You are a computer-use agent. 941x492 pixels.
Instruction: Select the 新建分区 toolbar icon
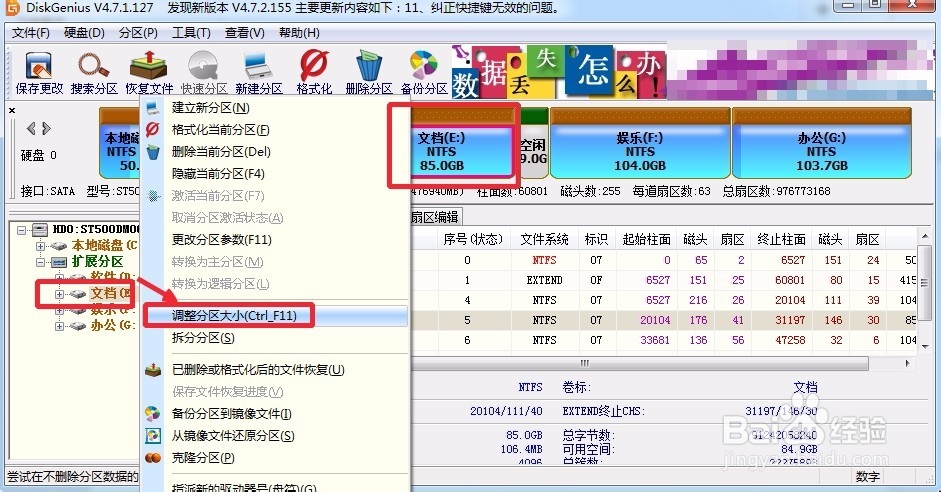(x=259, y=73)
